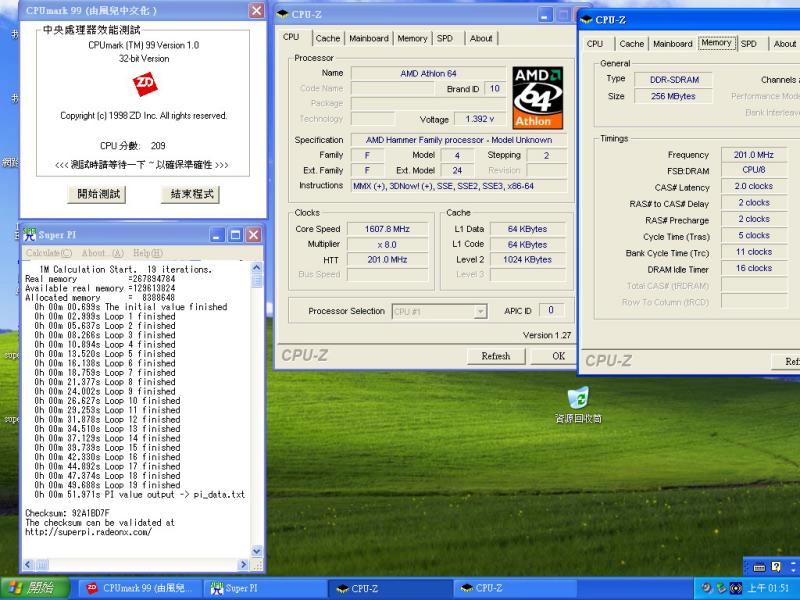Click the left CPU-Z window's title bar icon
This screenshot has height=600, width=800.
tap(283, 14)
